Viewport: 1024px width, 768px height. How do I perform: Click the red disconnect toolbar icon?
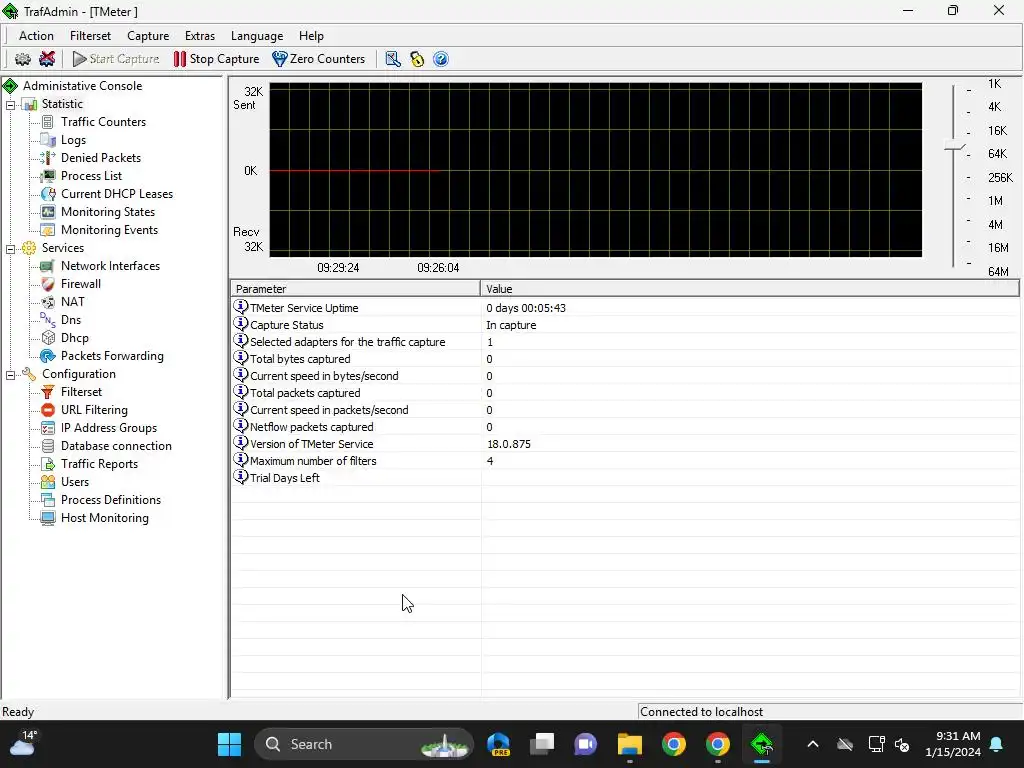(47, 59)
